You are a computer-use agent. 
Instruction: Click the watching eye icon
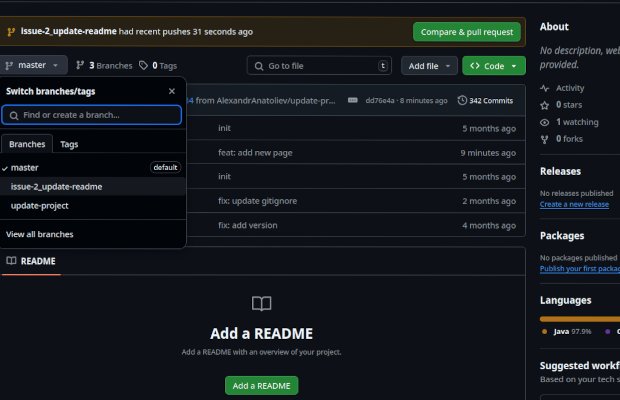pos(545,122)
